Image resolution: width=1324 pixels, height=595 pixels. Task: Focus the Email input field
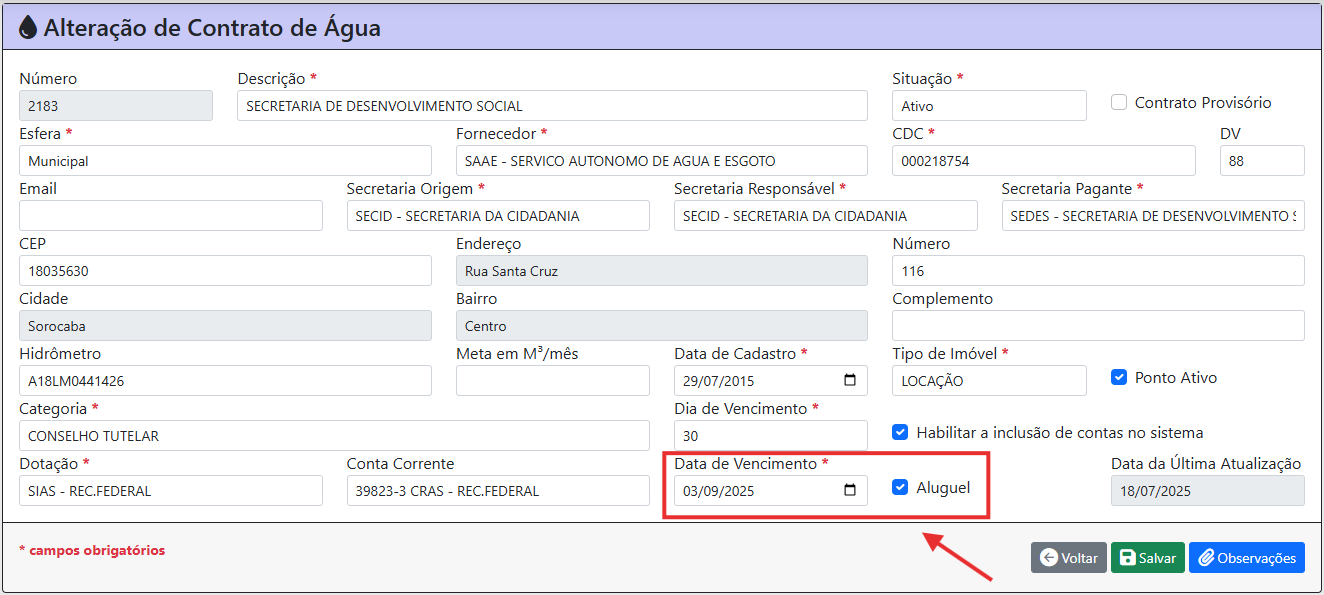click(x=170, y=216)
